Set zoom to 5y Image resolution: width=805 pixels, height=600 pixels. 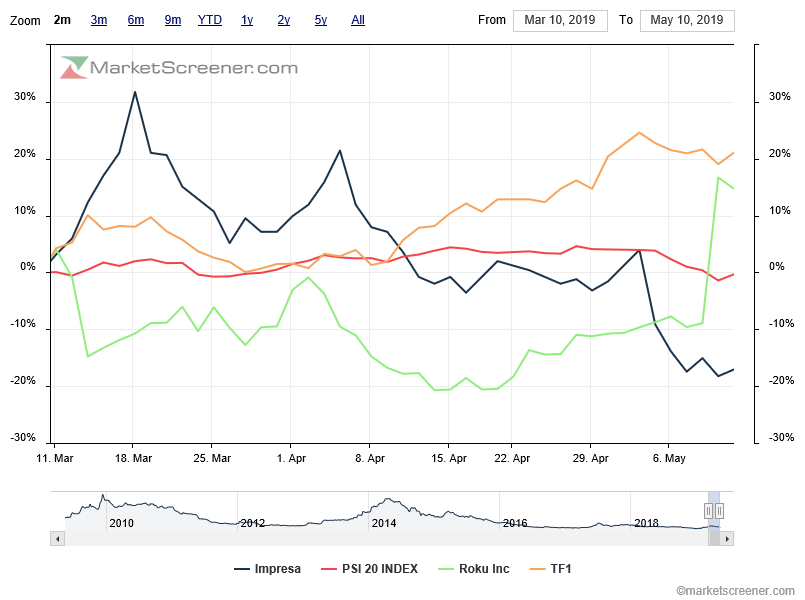(321, 20)
